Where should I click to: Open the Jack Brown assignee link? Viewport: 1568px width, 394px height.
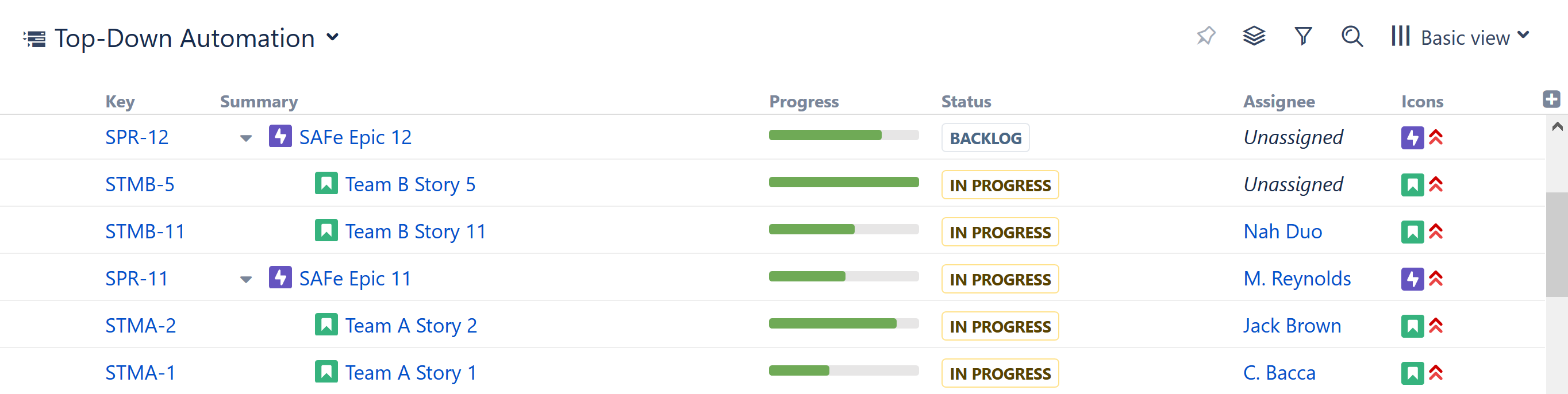(1292, 326)
